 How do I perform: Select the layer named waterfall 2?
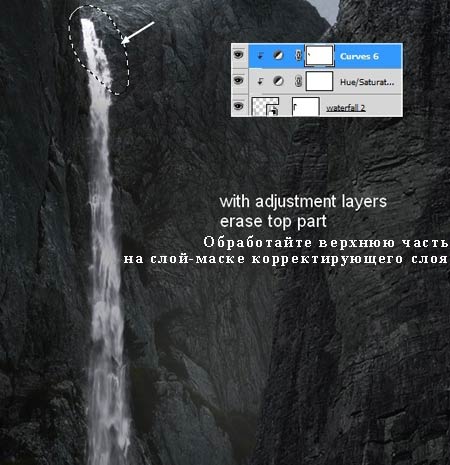pyautogui.click(x=346, y=108)
